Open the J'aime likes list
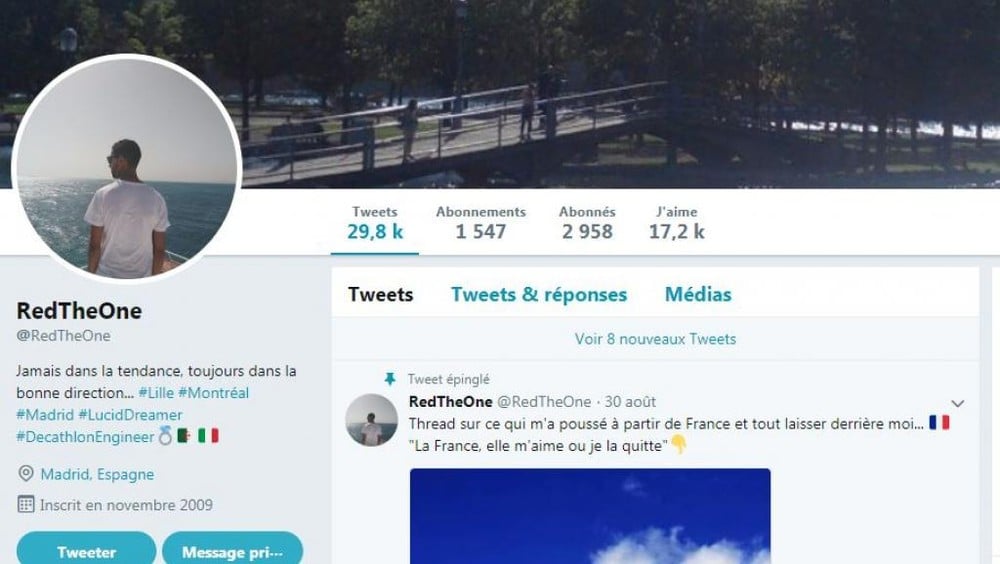This screenshot has height=564, width=1000. [677, 223]
